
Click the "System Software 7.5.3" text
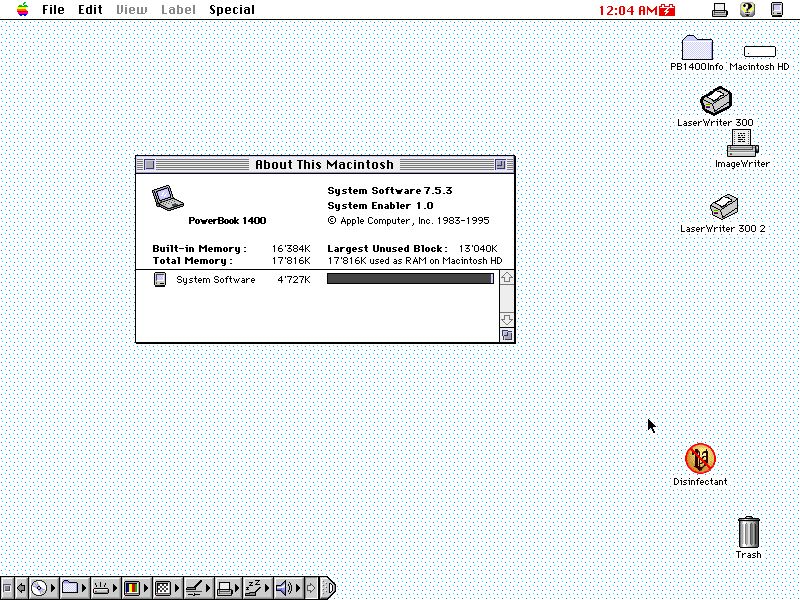coord(390,191)
